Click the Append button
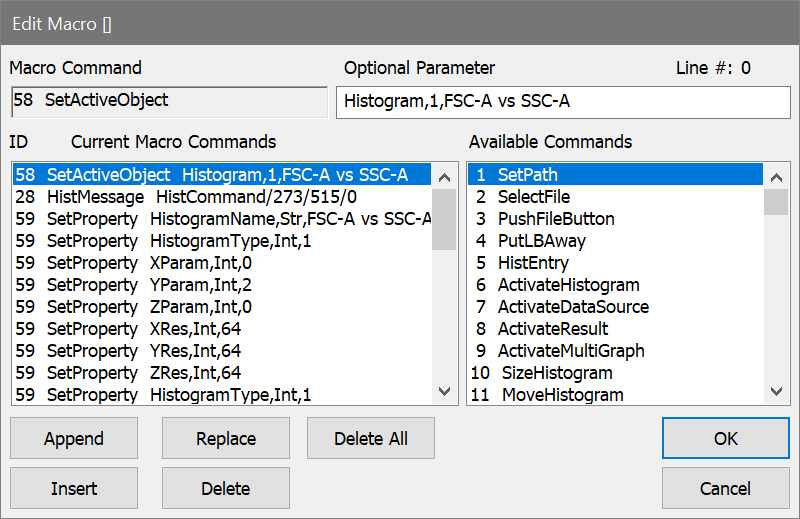Image resolution: width=800 pixels, height=519 pixels. 74,438
